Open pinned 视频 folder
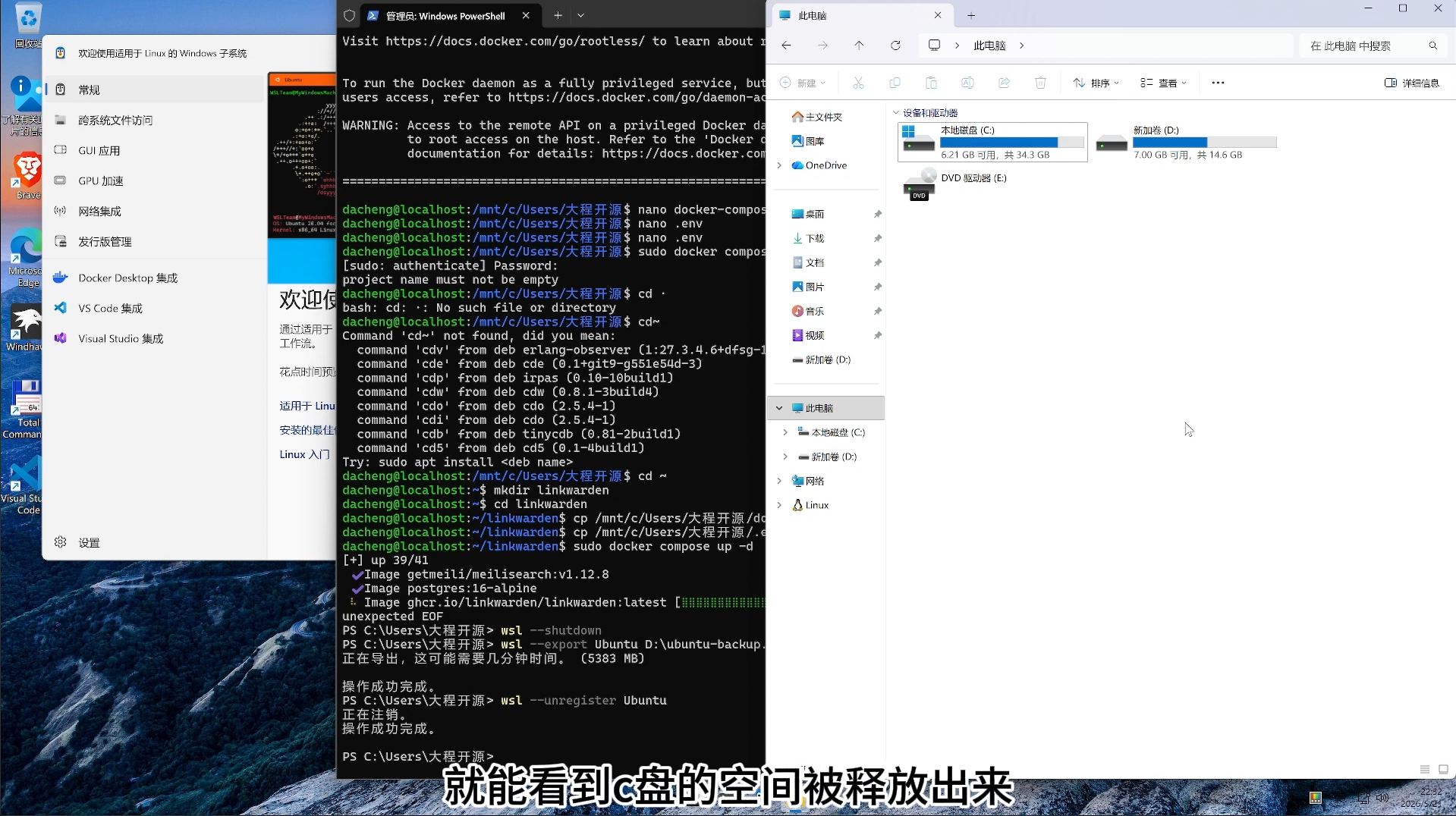The width and height of the screenshot is (1456, 816). click(807, 335)
